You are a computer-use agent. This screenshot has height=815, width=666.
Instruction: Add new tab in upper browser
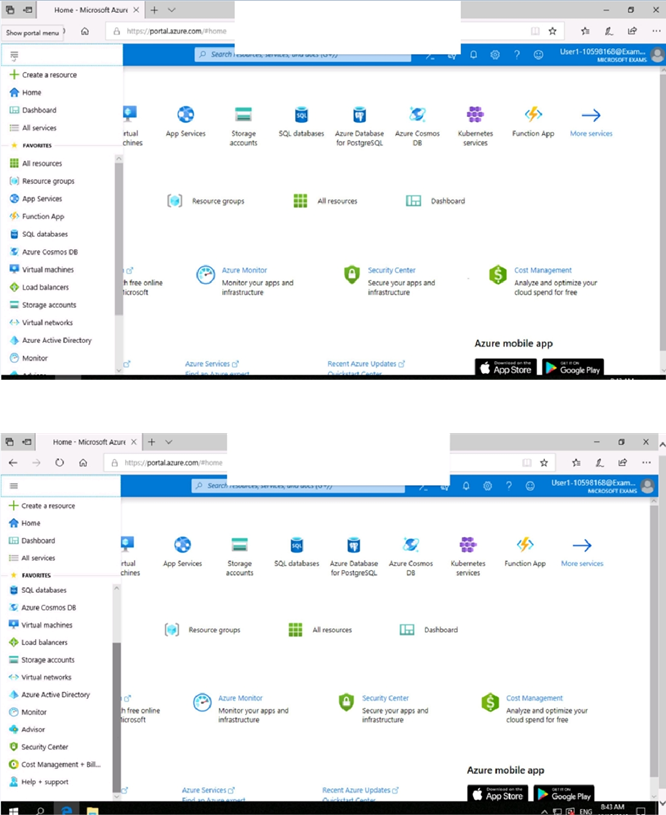(x=154, y=10)
